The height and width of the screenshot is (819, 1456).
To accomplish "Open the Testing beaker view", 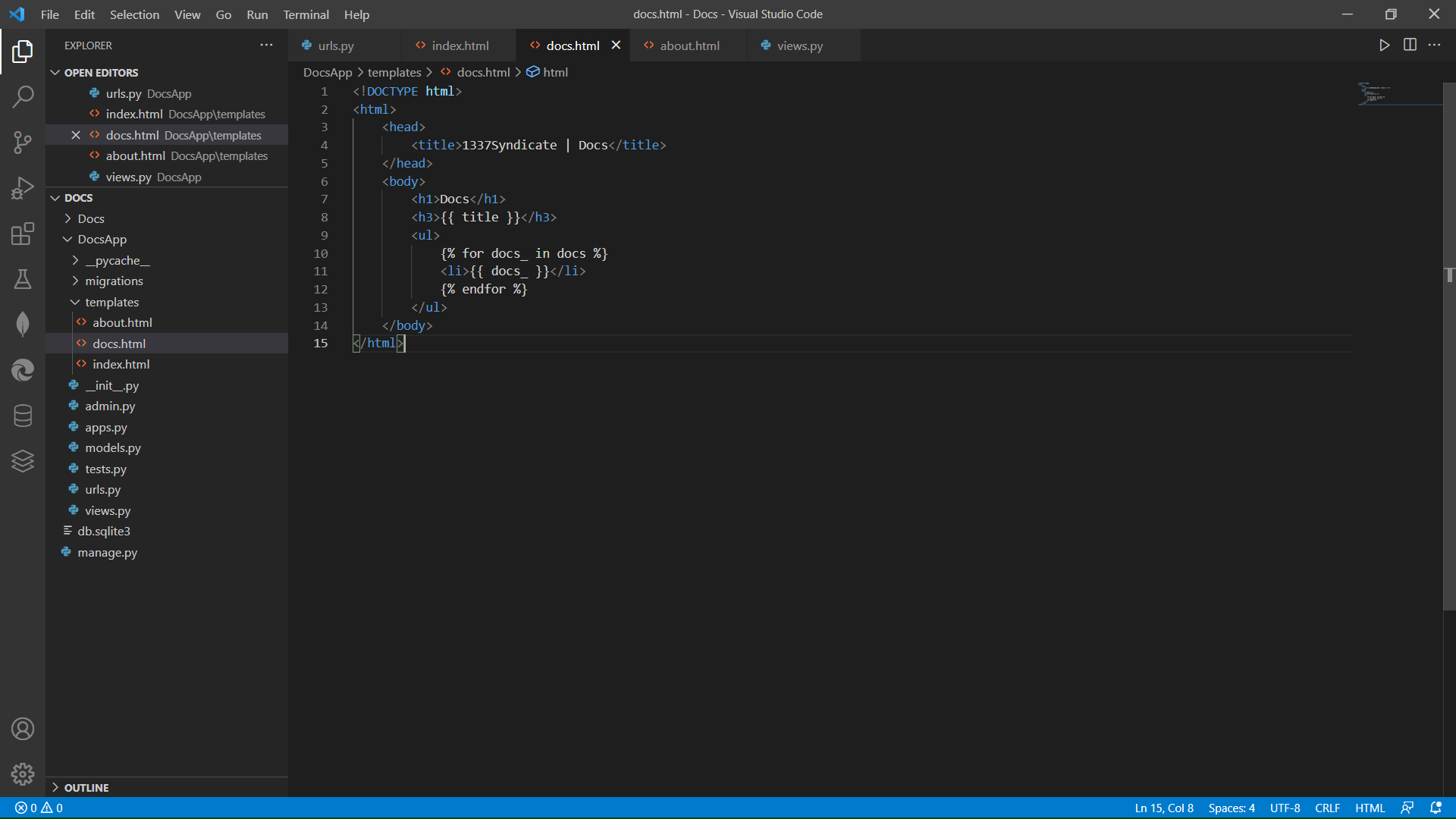I will (23, 279).
